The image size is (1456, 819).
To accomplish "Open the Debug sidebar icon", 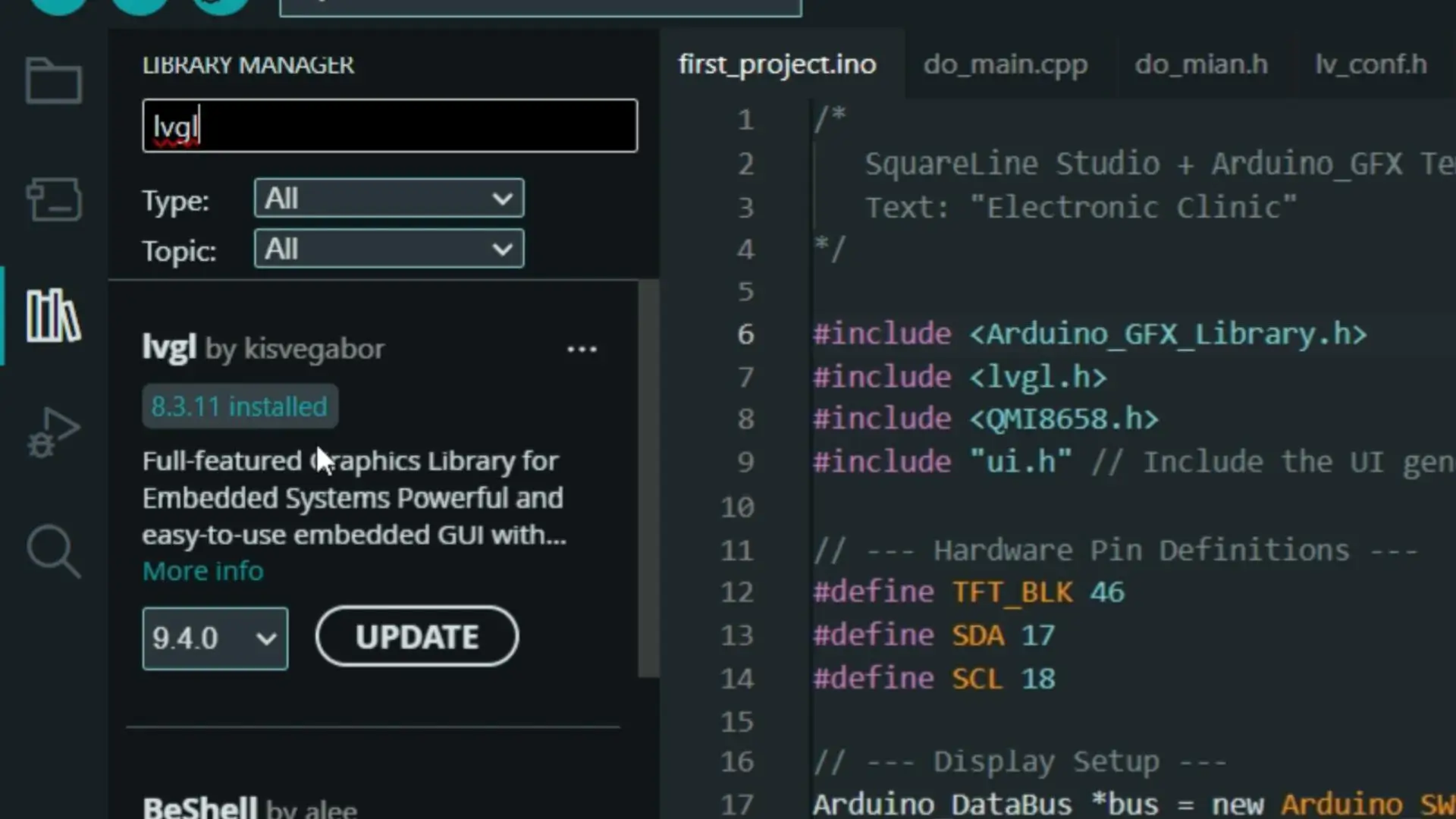I will pyautogui.click(x=53, y=432).
